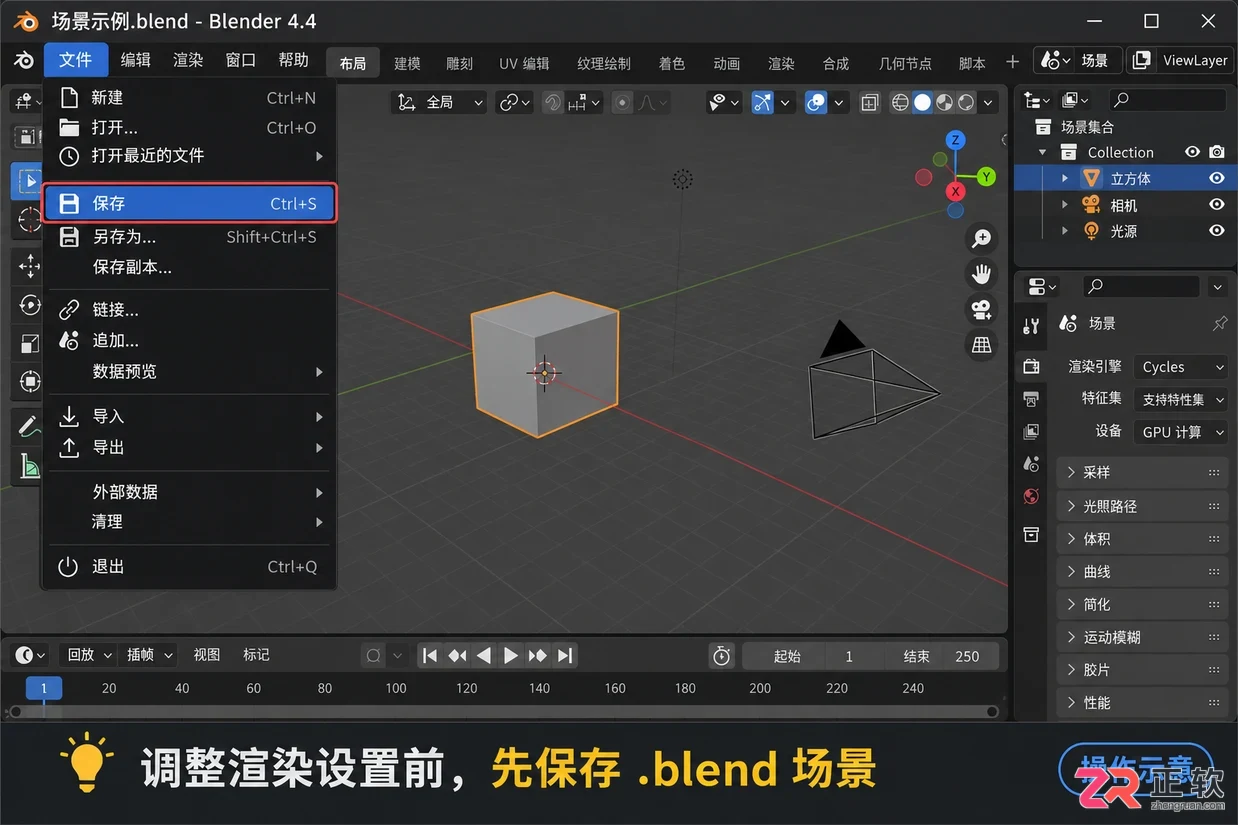The width and height of the screenshot is (1238, 825).
Task: Toggle visibility eye for 相机
Action: (1217, 205)
